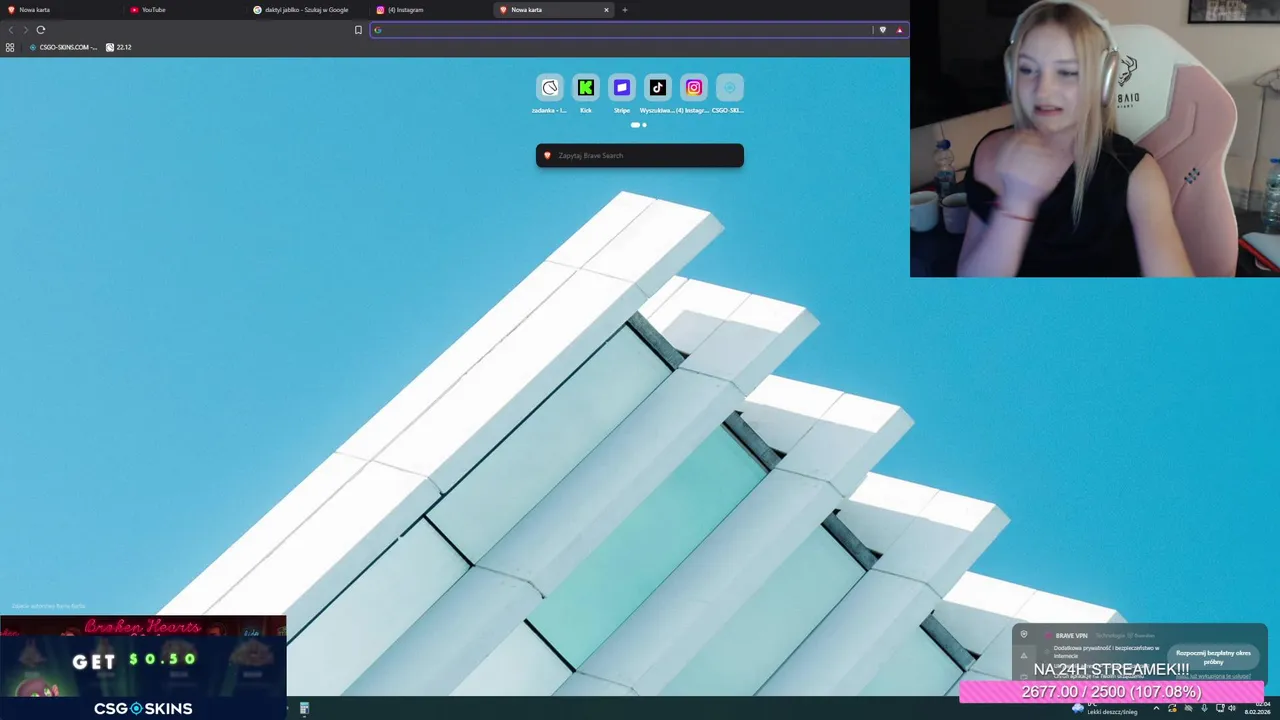Screen dimensions: 1280x720
Task: Click the CSGO Skins Get $0.50 banner
Action: point(143,667)
